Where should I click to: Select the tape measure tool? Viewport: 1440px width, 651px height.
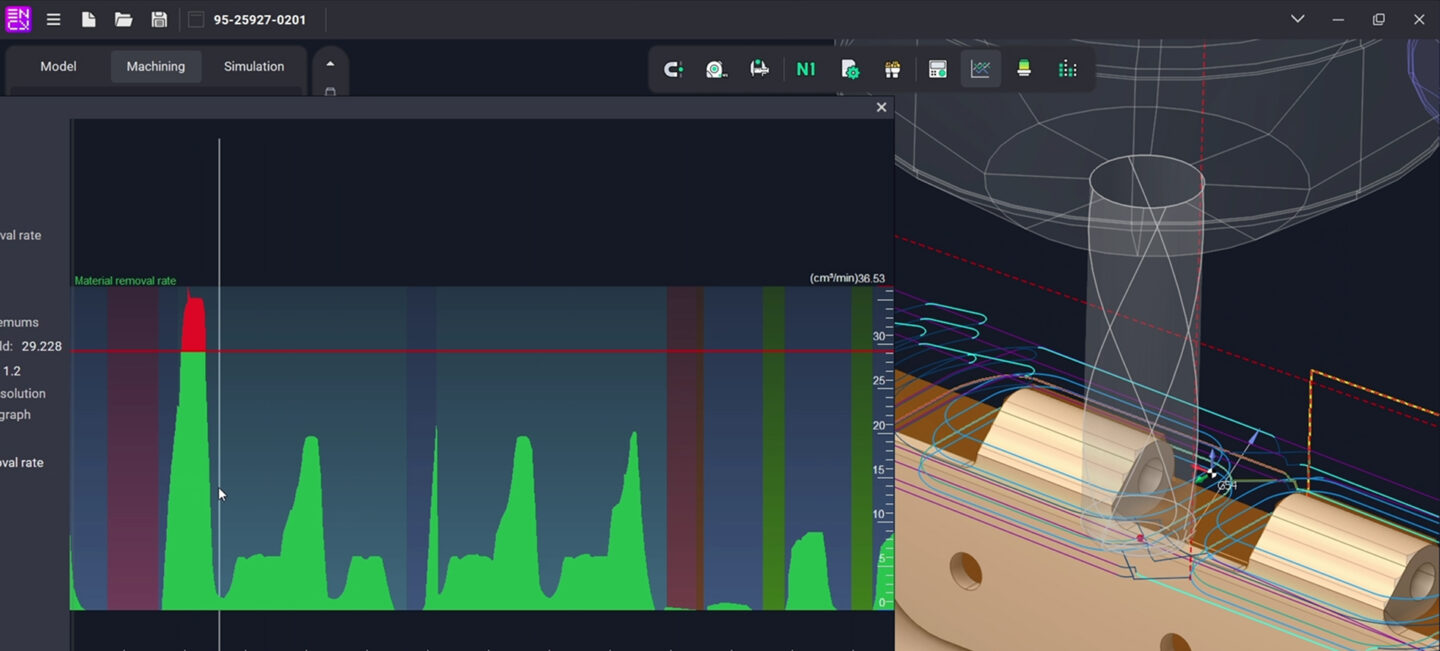click(x=716, y=69)
